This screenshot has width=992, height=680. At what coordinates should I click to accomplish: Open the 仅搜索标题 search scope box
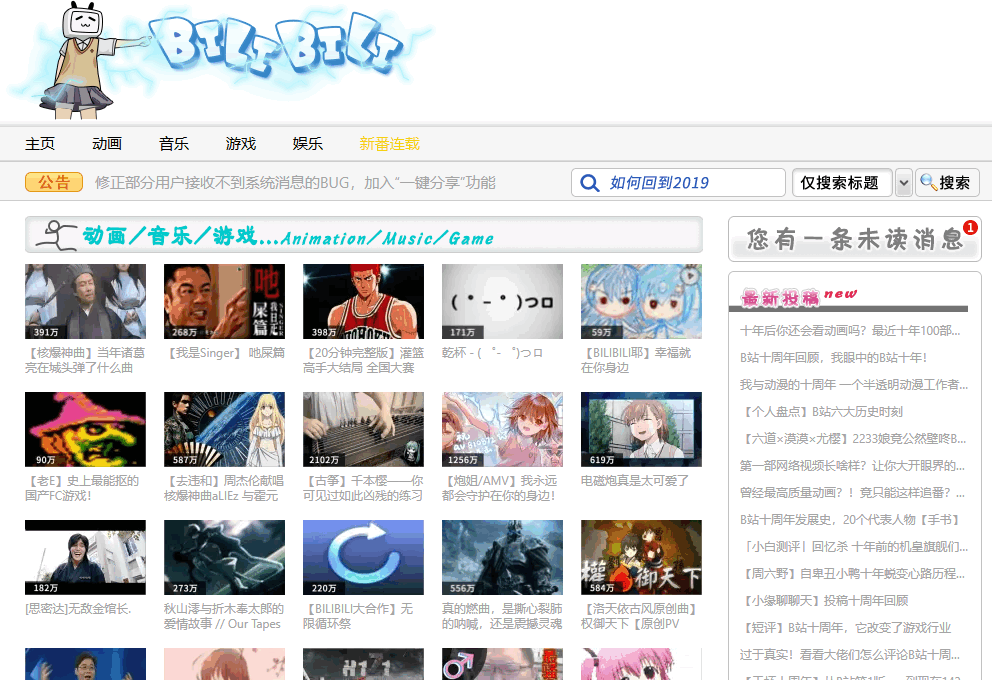pyautogui.click(x=841, y=183)
